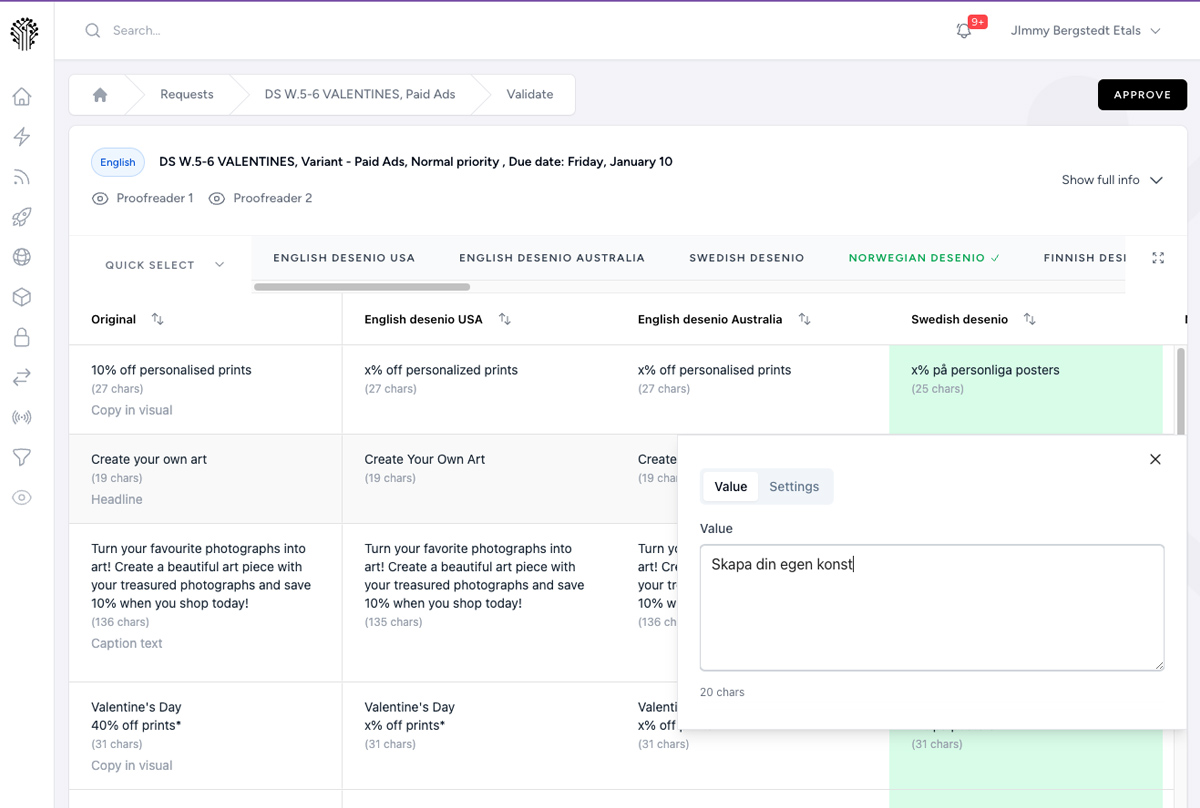Click the search magnifier icon
Screen dimensions: 1200x808
(93, 31)
